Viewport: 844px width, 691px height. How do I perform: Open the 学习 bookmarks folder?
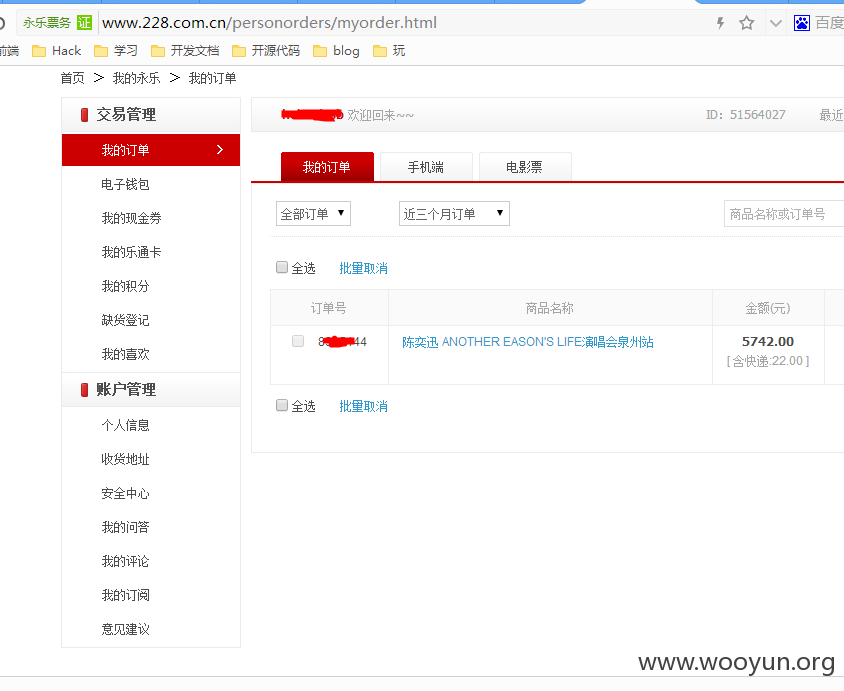coord(116,51)
